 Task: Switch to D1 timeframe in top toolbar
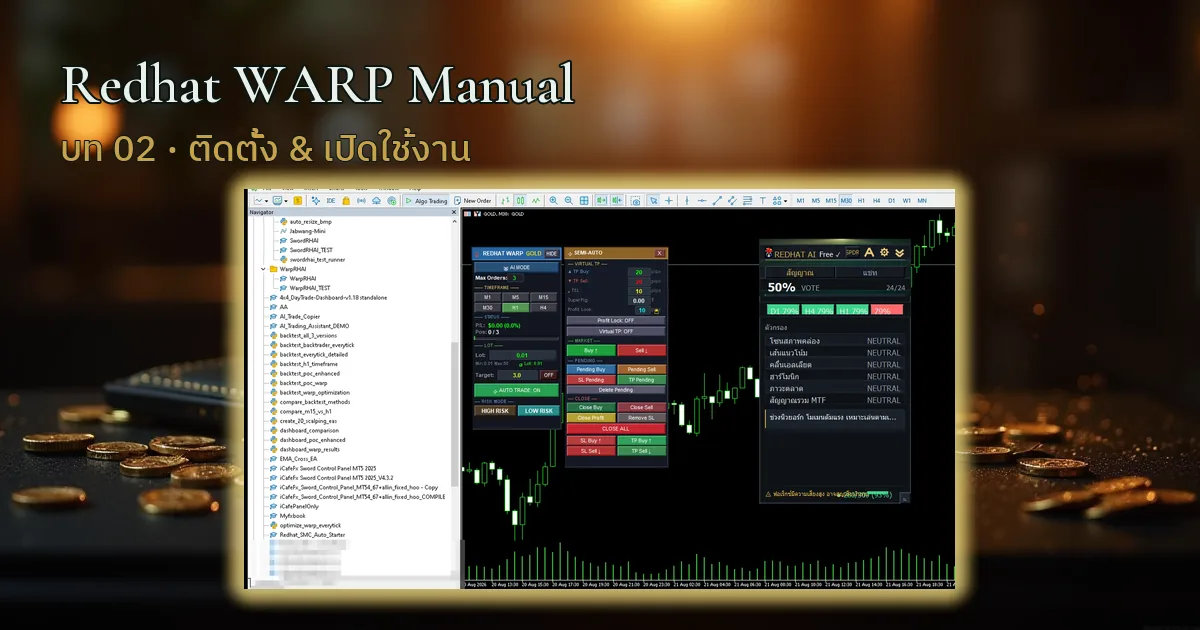point(891,200)
